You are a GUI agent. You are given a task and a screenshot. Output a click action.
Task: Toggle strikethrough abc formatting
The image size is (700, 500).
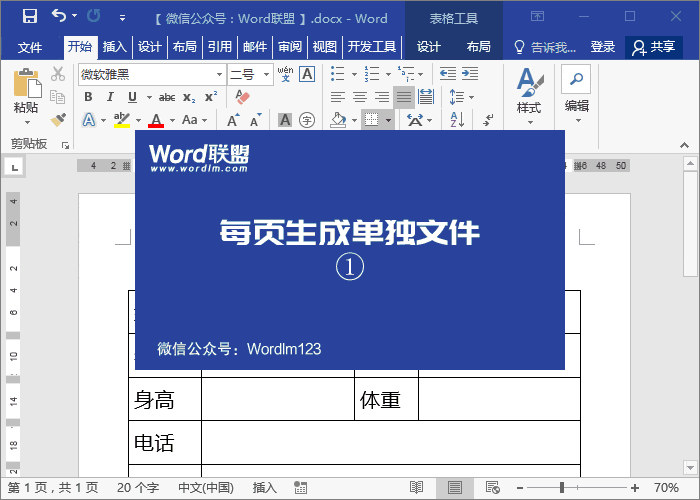point(167,97)
